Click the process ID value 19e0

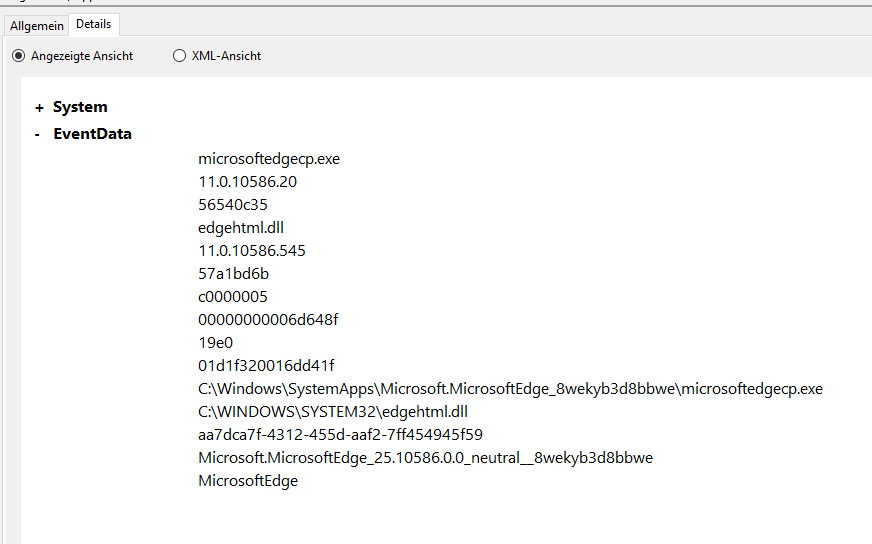pyautogui.click(x=215, y=343)
